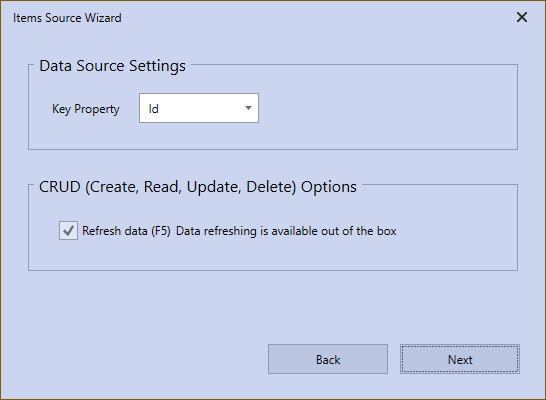Click empty space inside CRUD Options group
Screen dimensions: 546x400
pyautogui.click(x=279, y=254)
